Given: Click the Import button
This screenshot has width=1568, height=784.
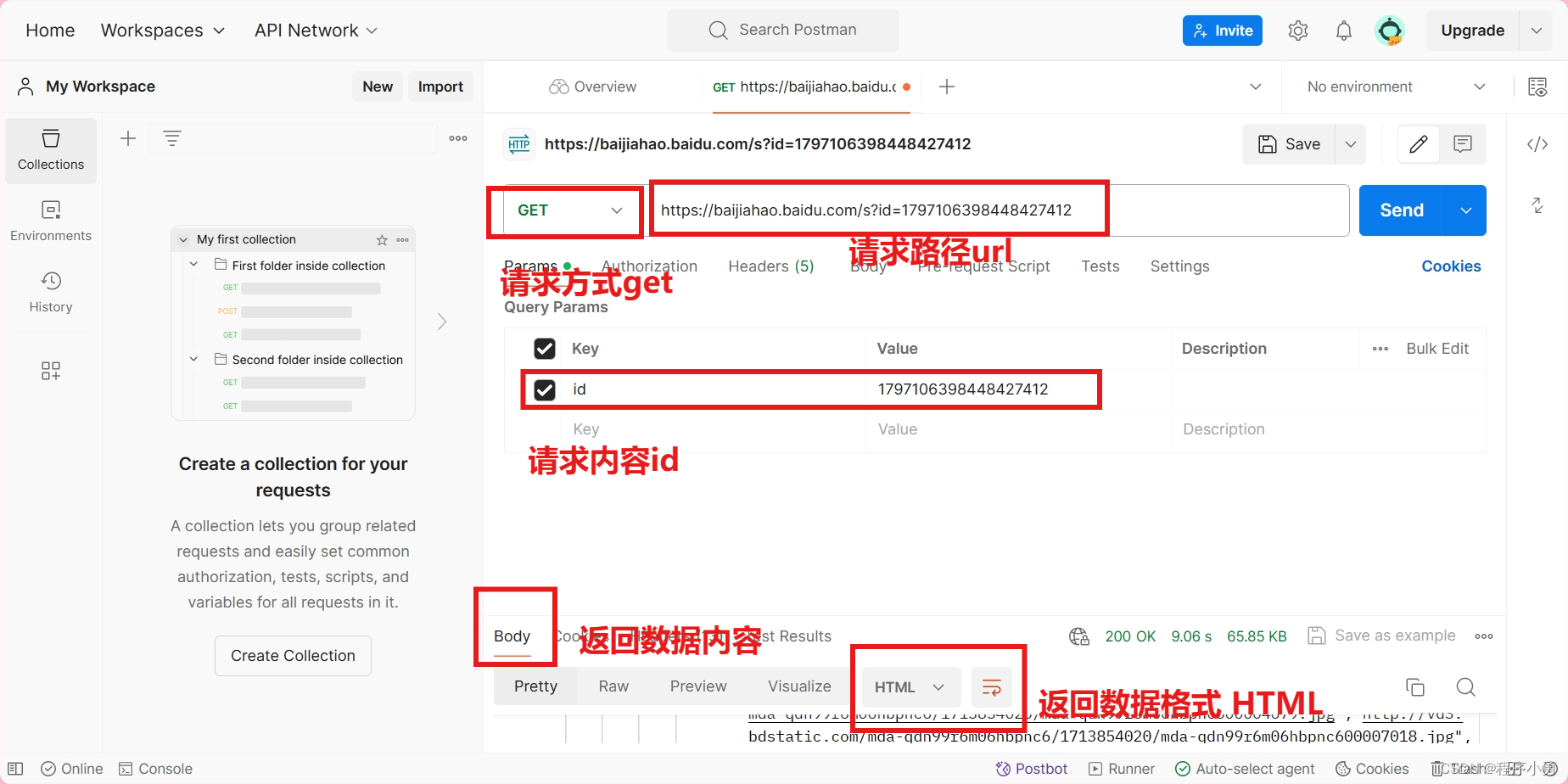Looking at the screenshot, I should 440,87.
